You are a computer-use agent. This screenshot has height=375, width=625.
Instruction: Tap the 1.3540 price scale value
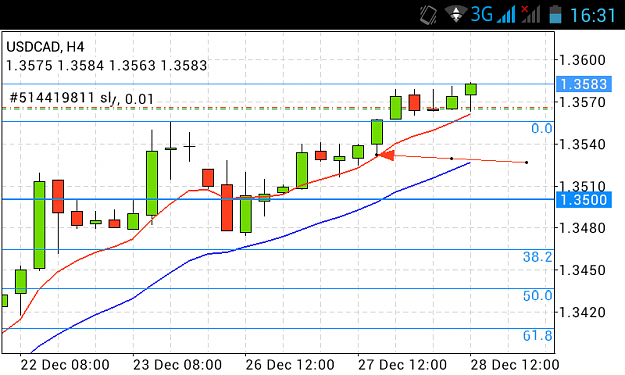(x=582, y=144)
